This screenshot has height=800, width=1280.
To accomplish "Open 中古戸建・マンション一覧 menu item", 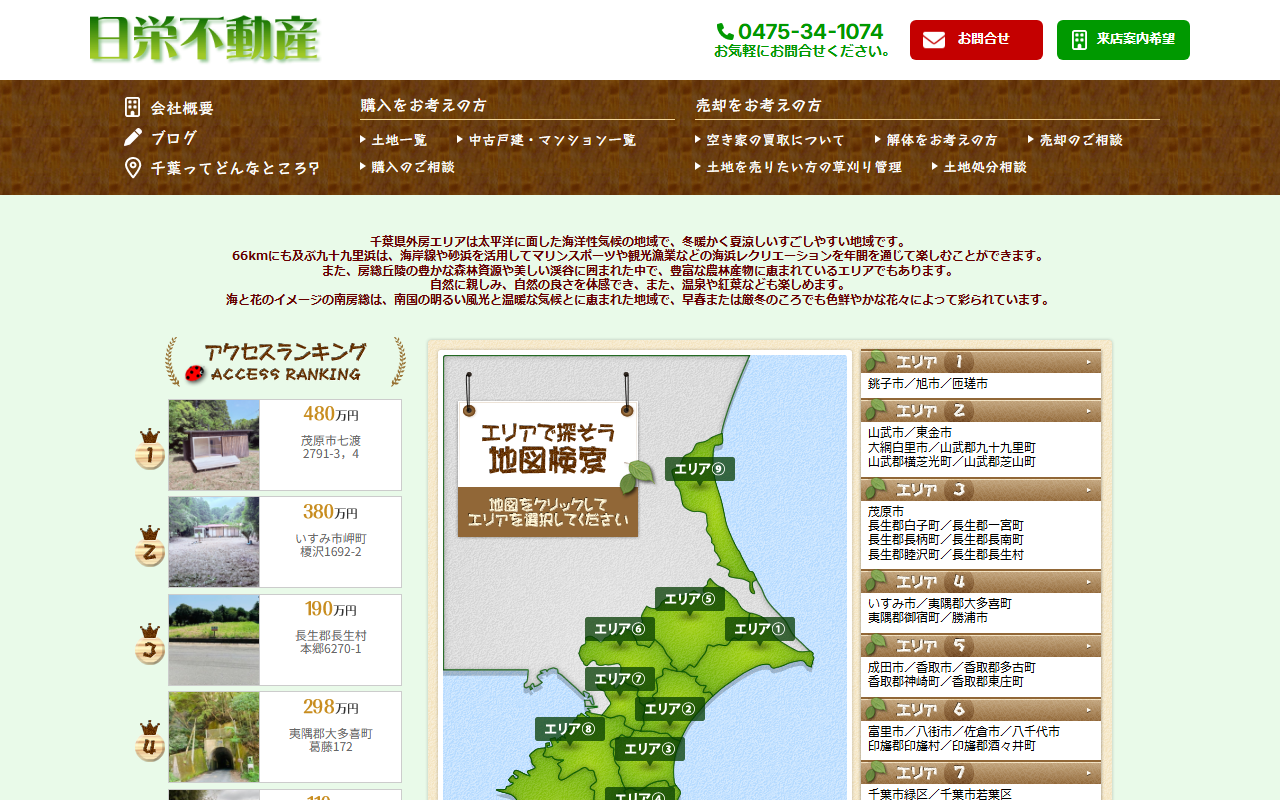I will click(547, 140).
